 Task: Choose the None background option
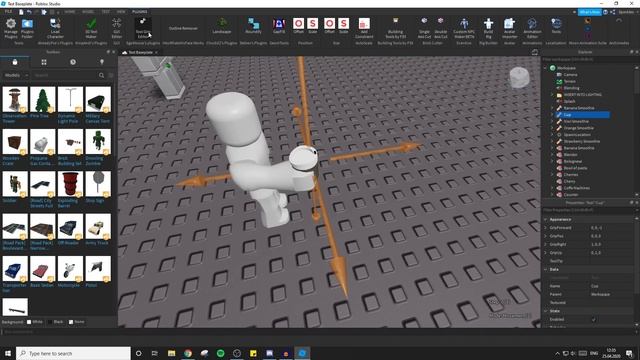[x=77, y=322]
